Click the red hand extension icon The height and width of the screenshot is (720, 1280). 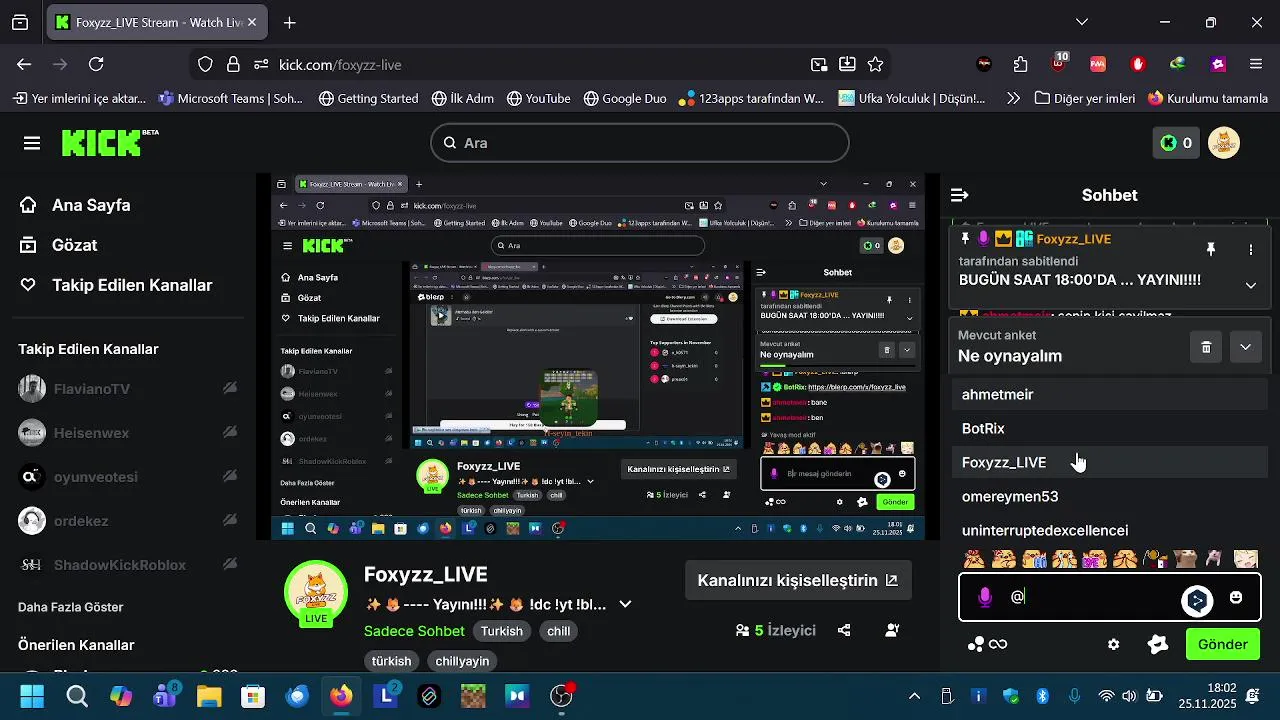pos(1137,64)
